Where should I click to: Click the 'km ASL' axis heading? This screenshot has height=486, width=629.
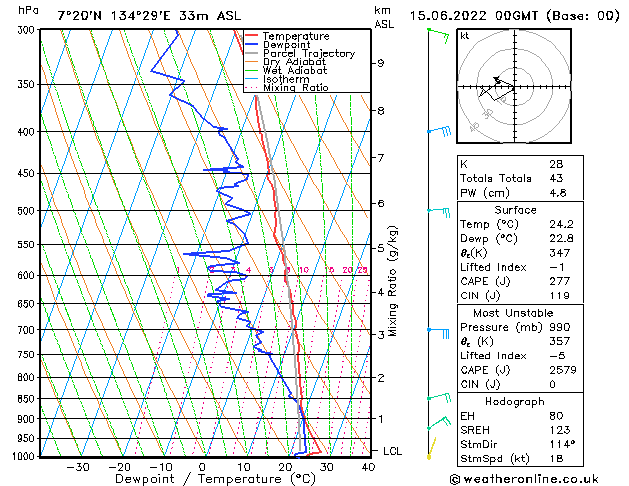pos(384,17)
